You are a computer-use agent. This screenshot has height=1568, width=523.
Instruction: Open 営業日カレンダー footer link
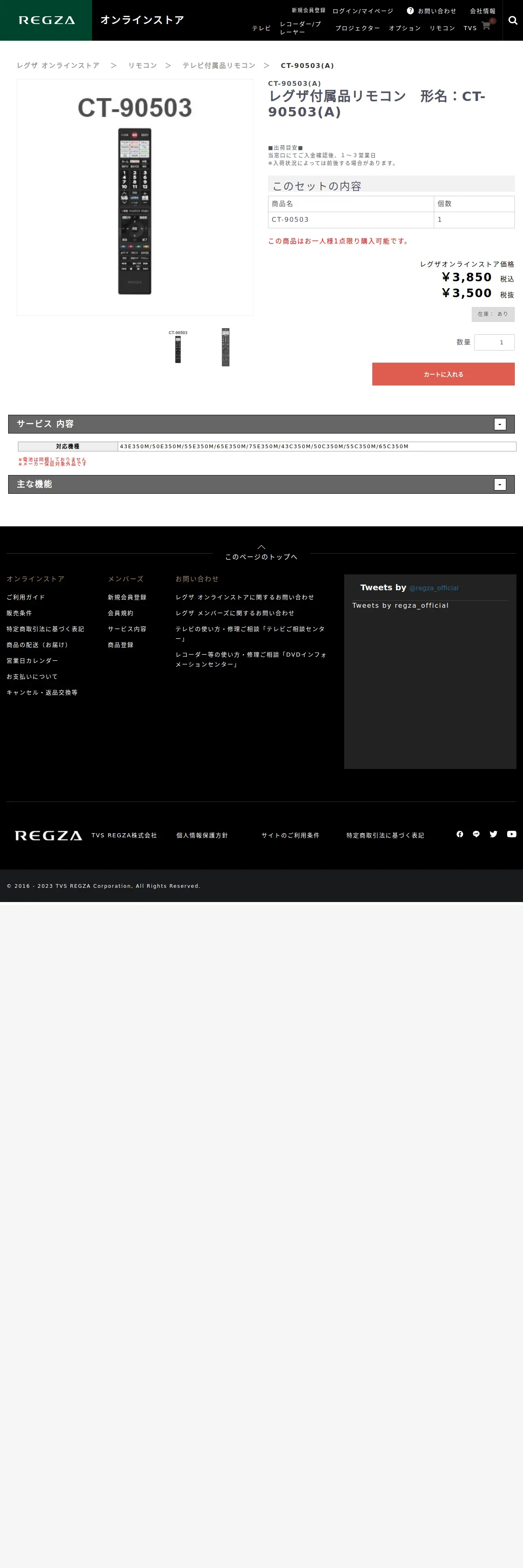32,660
